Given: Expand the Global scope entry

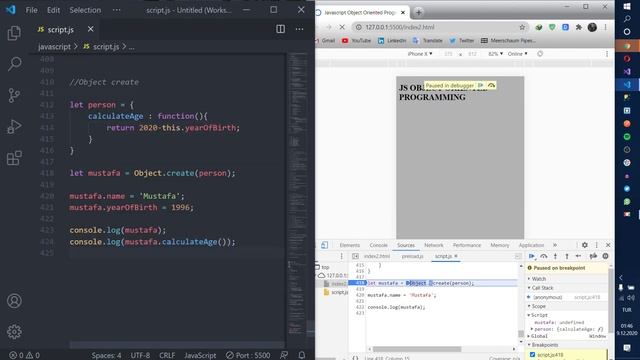Looking at the screenshot, I should tap(529, 336).
